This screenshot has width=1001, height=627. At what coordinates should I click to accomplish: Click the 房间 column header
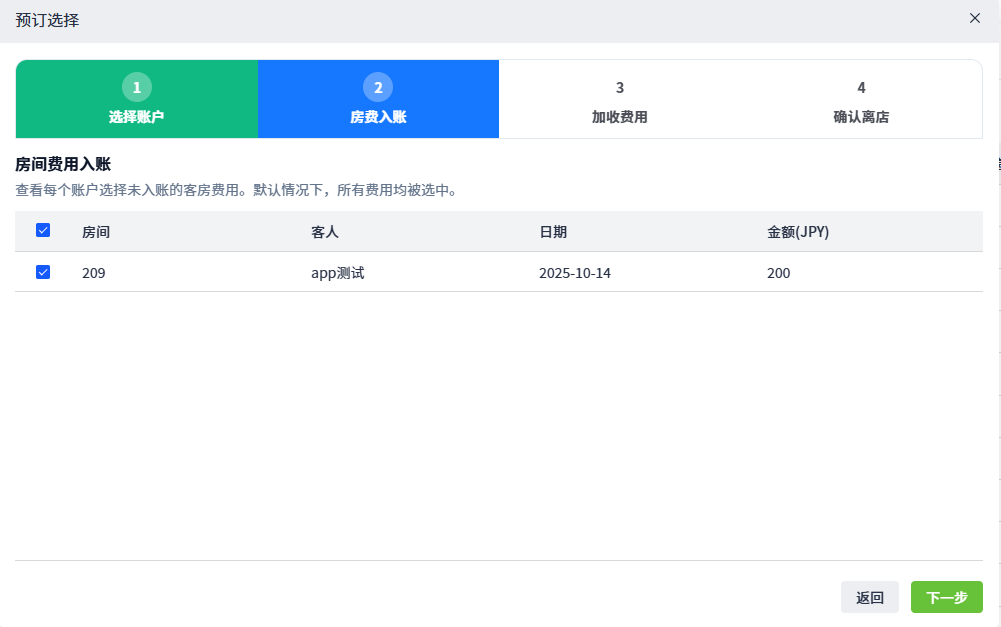pos(96,232)
